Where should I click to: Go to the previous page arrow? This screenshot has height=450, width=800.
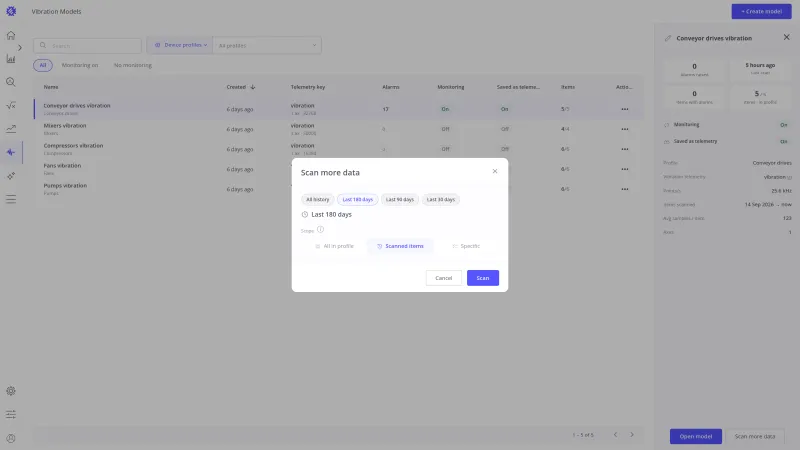[615, 435]
